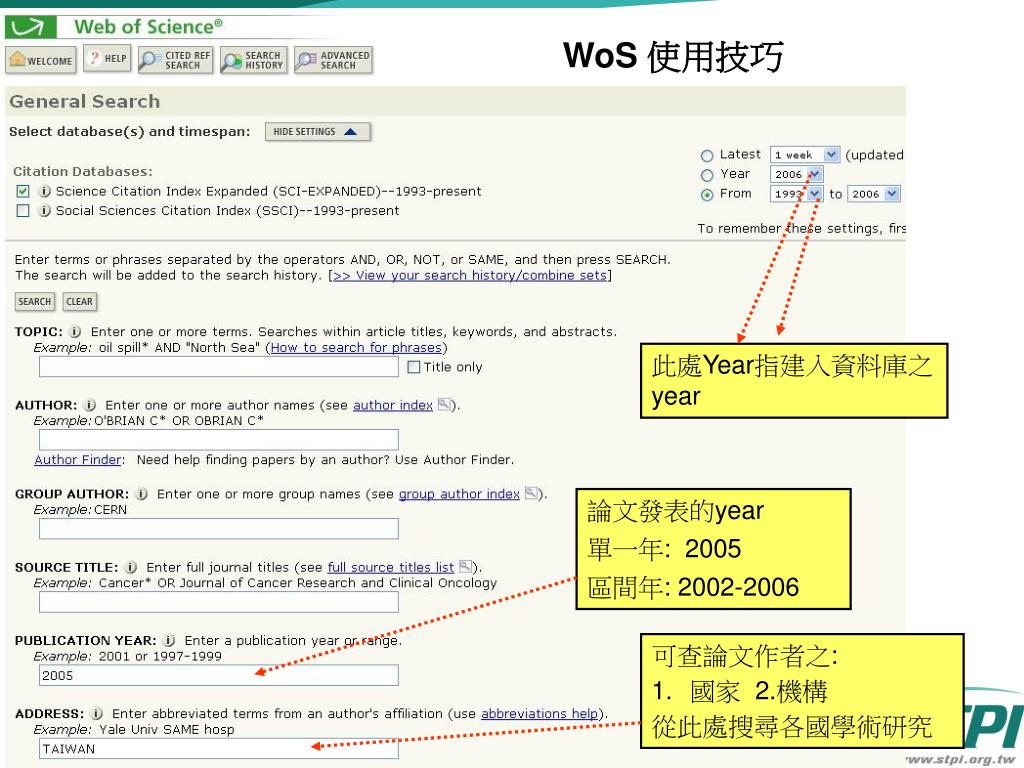
Task: Click the ADDRESS info icon
Action: coord(96,713)
